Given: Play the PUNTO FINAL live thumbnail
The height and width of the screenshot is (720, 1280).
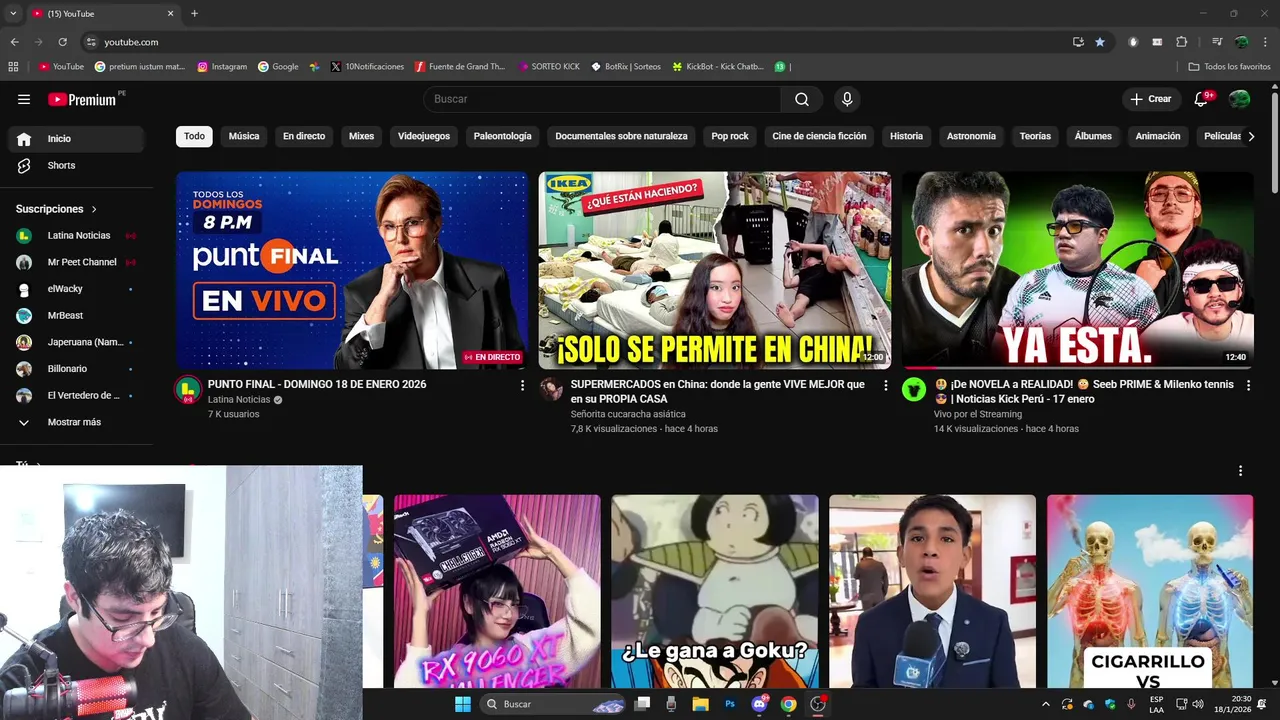Looking at the screenshot, I should tap(352, 270).
